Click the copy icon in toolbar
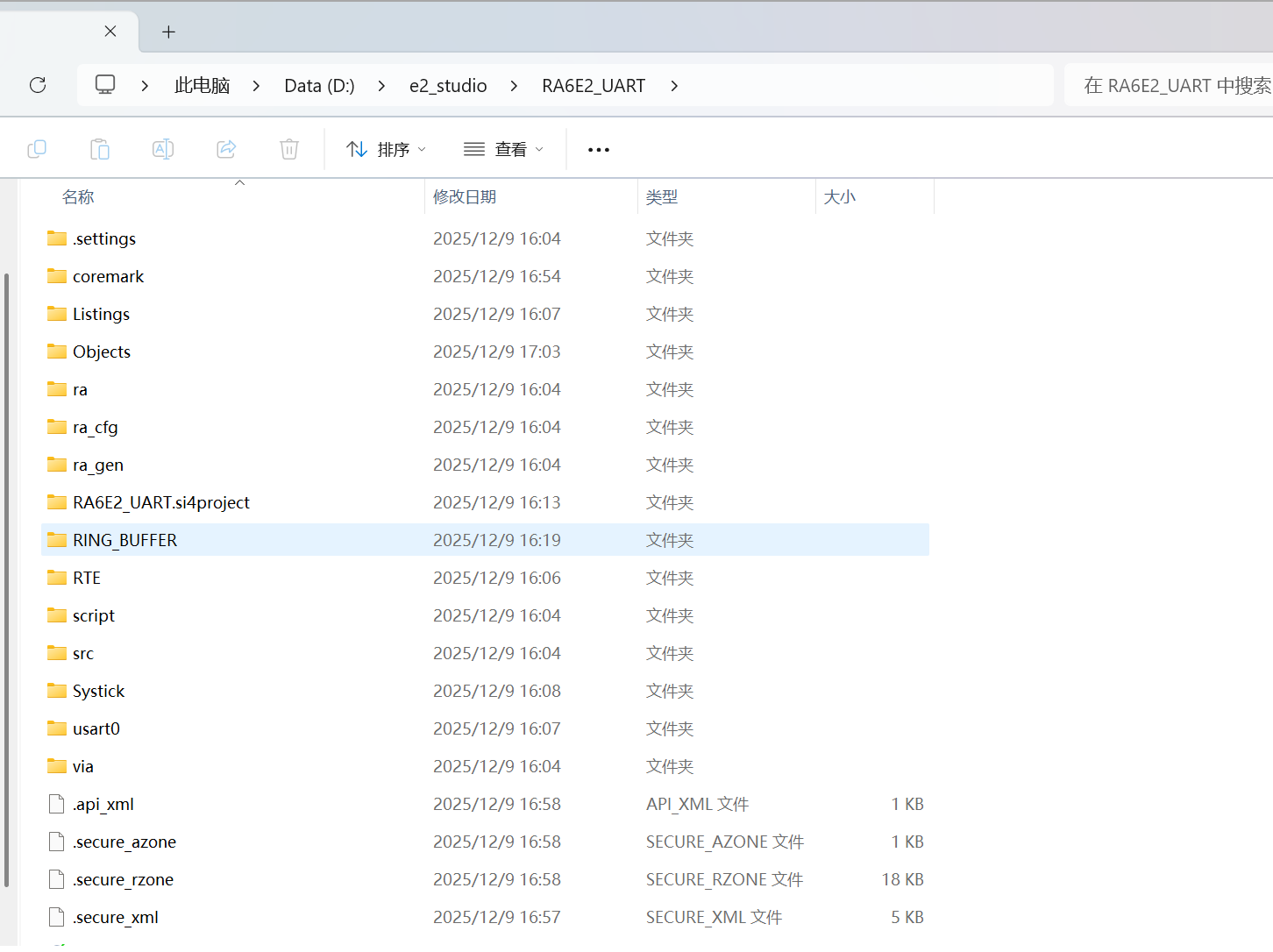 37,149
